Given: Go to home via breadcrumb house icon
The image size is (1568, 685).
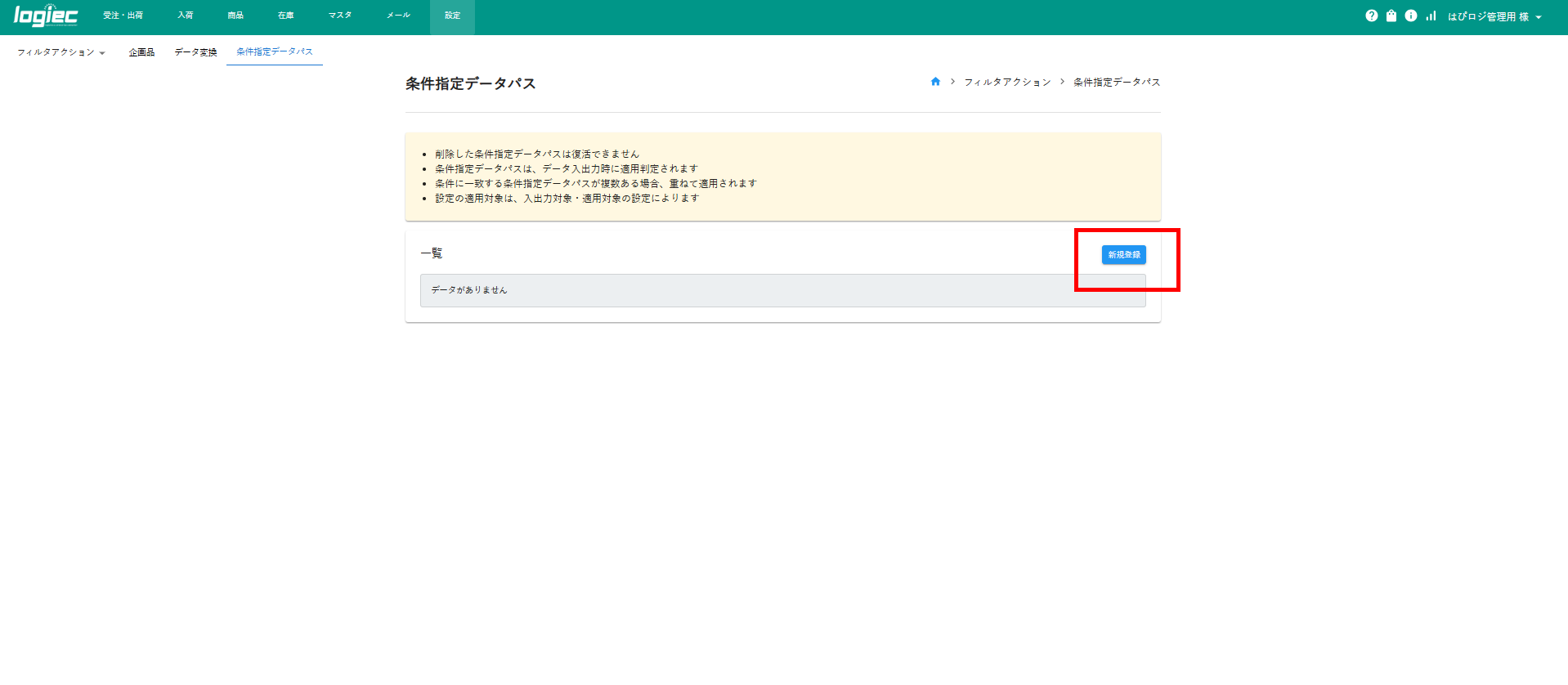Looking at the screenshot, I should pyautogui.click(x=935, y=82).
